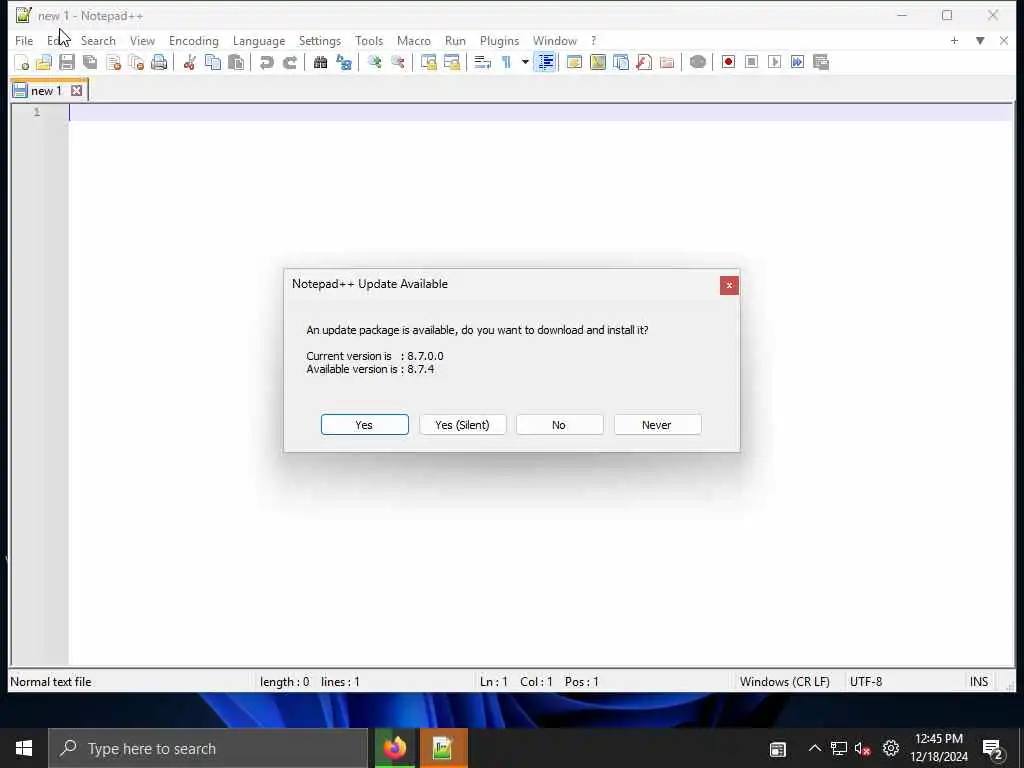Image resolution: width=1024 pixels, height=768 pixels.
Task: Click the Undo arrow icon
Action: pyautogui.click(x=266, y=62)
